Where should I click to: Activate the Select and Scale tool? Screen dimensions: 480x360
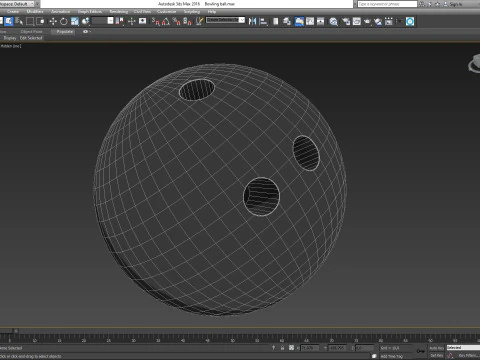(x=75, y=21)
